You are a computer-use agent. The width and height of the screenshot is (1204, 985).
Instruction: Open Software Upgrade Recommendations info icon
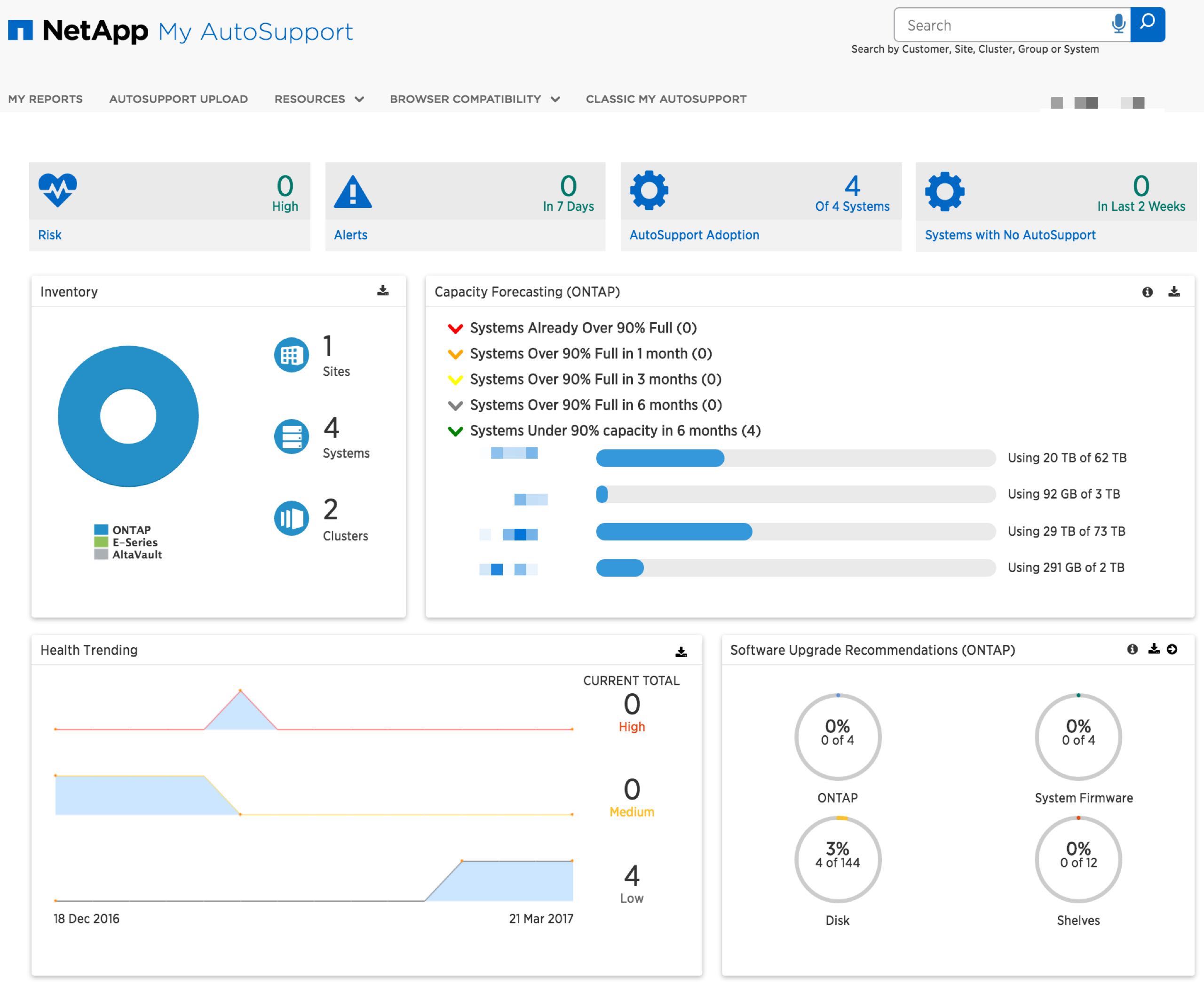(x=1132, y=649)
